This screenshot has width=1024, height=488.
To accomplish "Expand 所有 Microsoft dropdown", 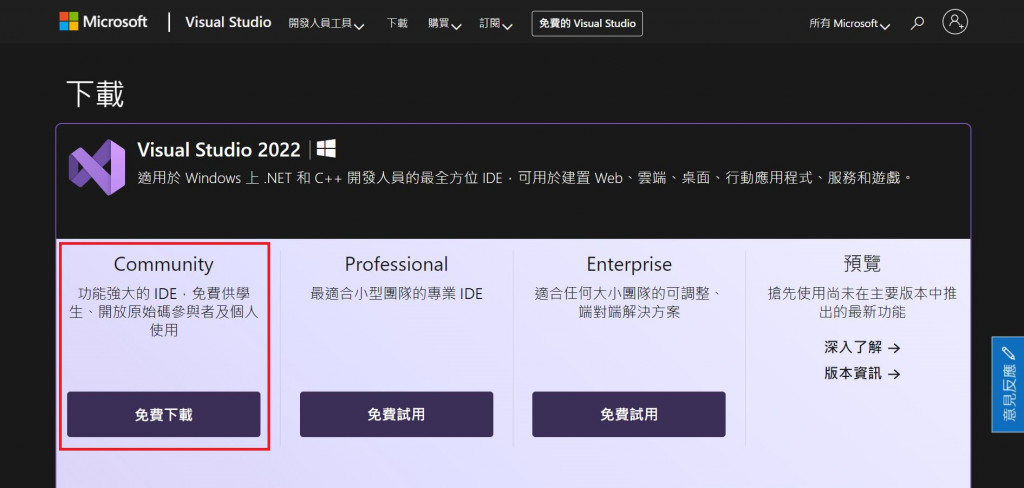I will click(x=850, y=24).
